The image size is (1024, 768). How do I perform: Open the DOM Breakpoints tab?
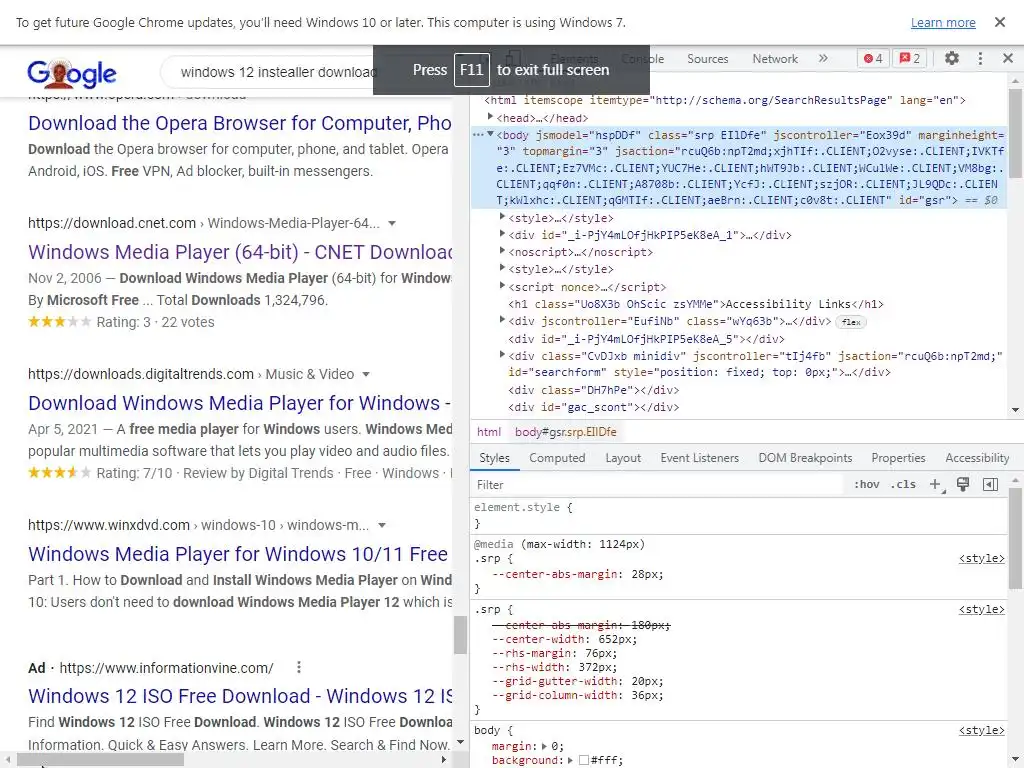click(805, 458)
